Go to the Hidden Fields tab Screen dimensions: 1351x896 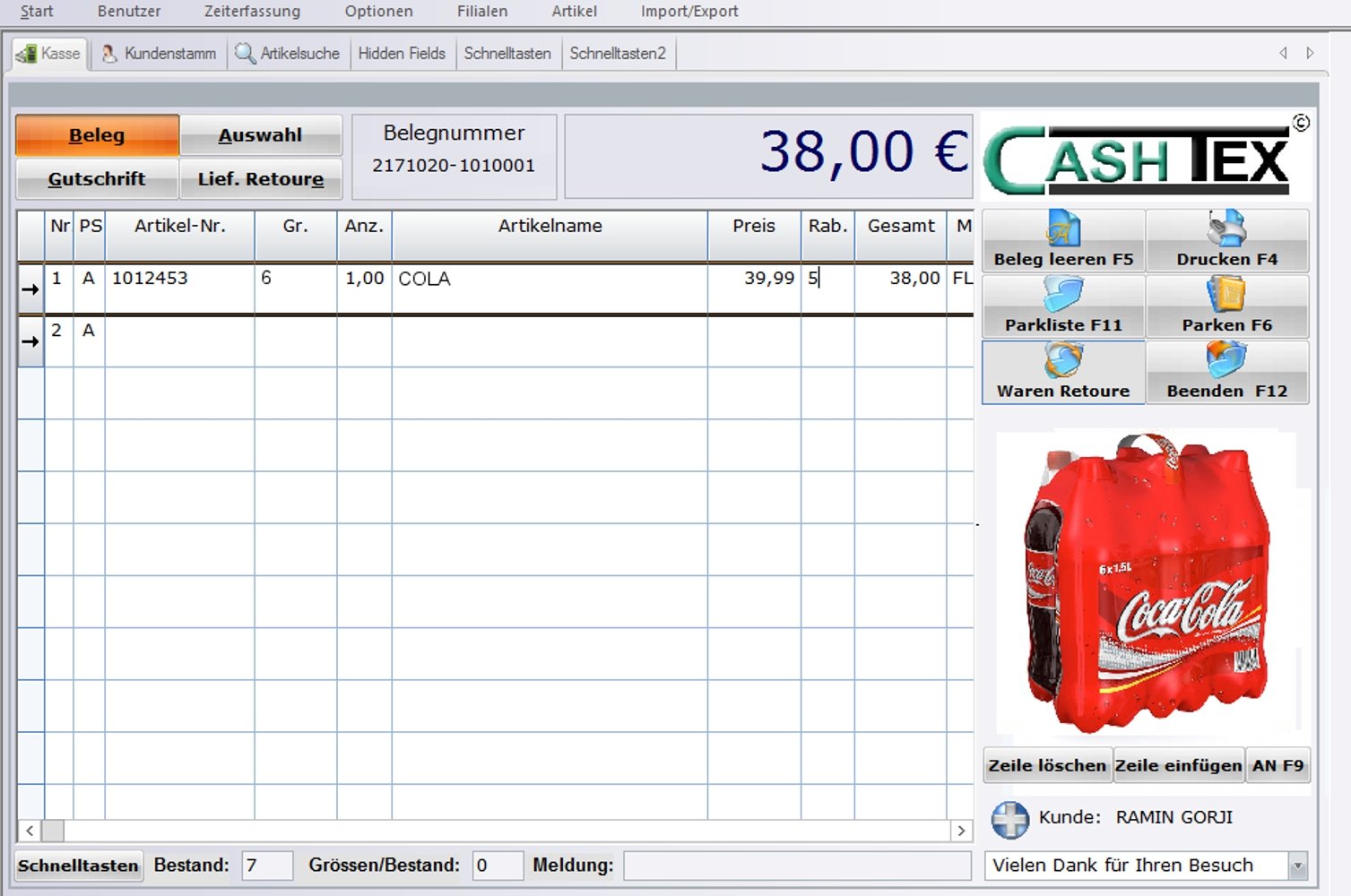click(402, 54)
